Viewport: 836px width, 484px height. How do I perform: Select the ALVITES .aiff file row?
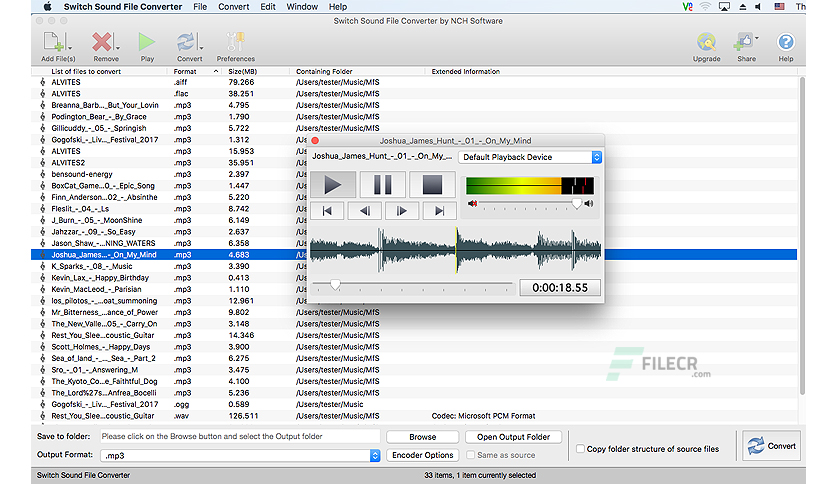coord(414,82)
